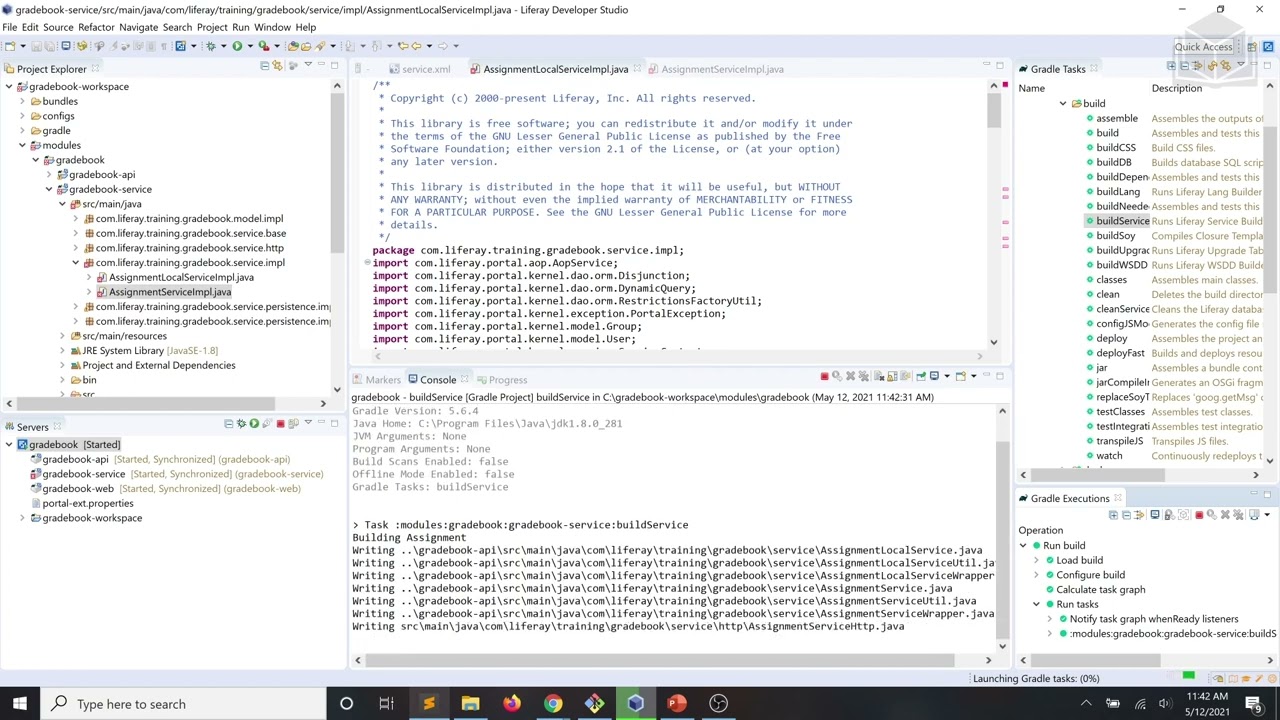Toggle Link with Editor in Project Explorer
Screen dimensions: 1280x720
[278, 66]
